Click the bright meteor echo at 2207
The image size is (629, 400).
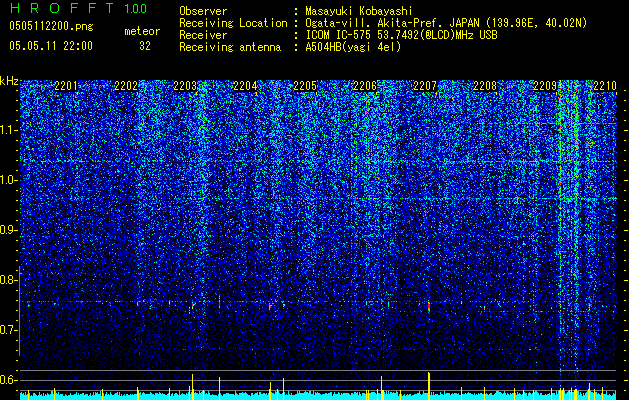click(429, 307)
